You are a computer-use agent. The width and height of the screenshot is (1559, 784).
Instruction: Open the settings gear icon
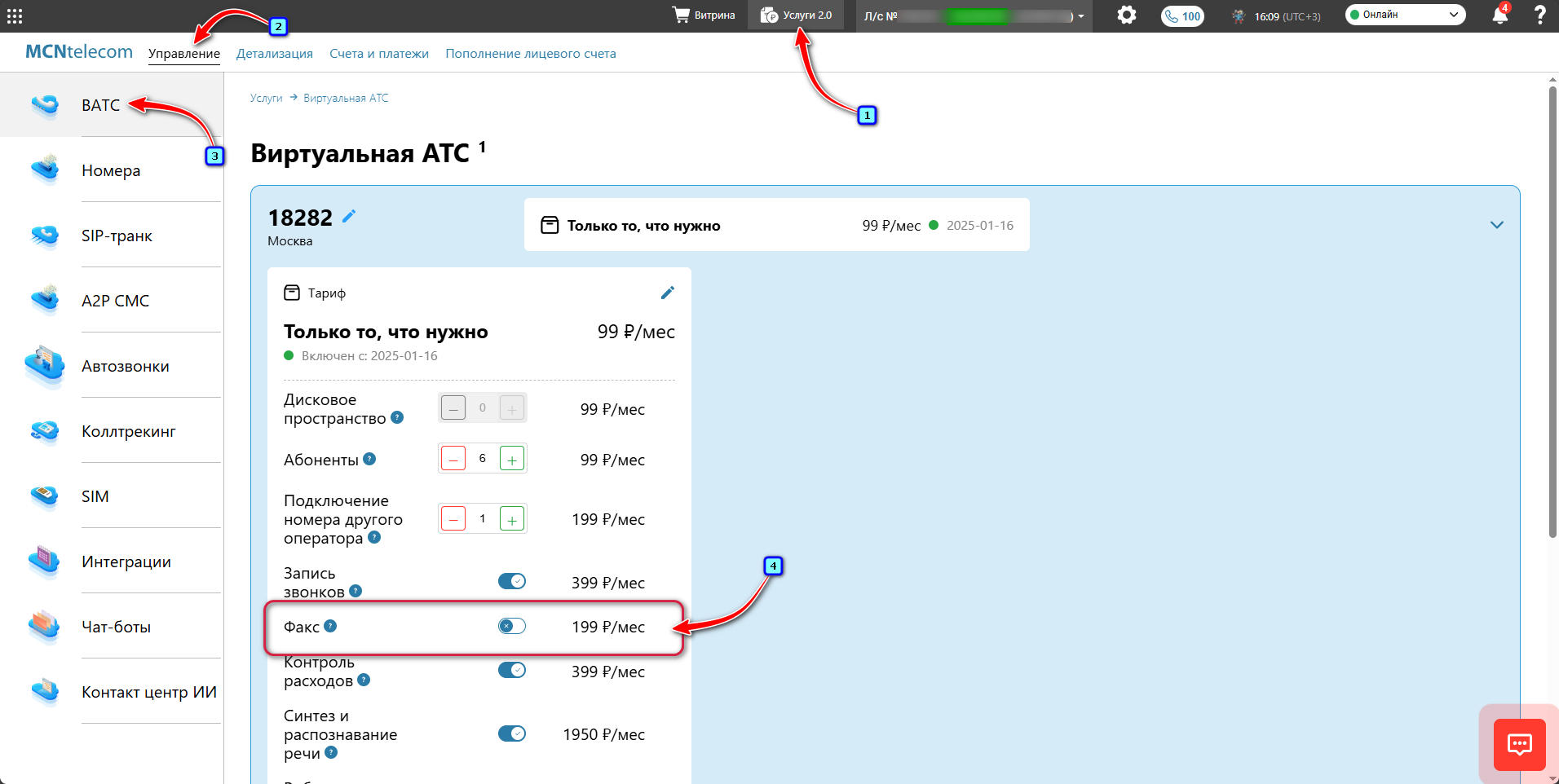pos(1126,15)
